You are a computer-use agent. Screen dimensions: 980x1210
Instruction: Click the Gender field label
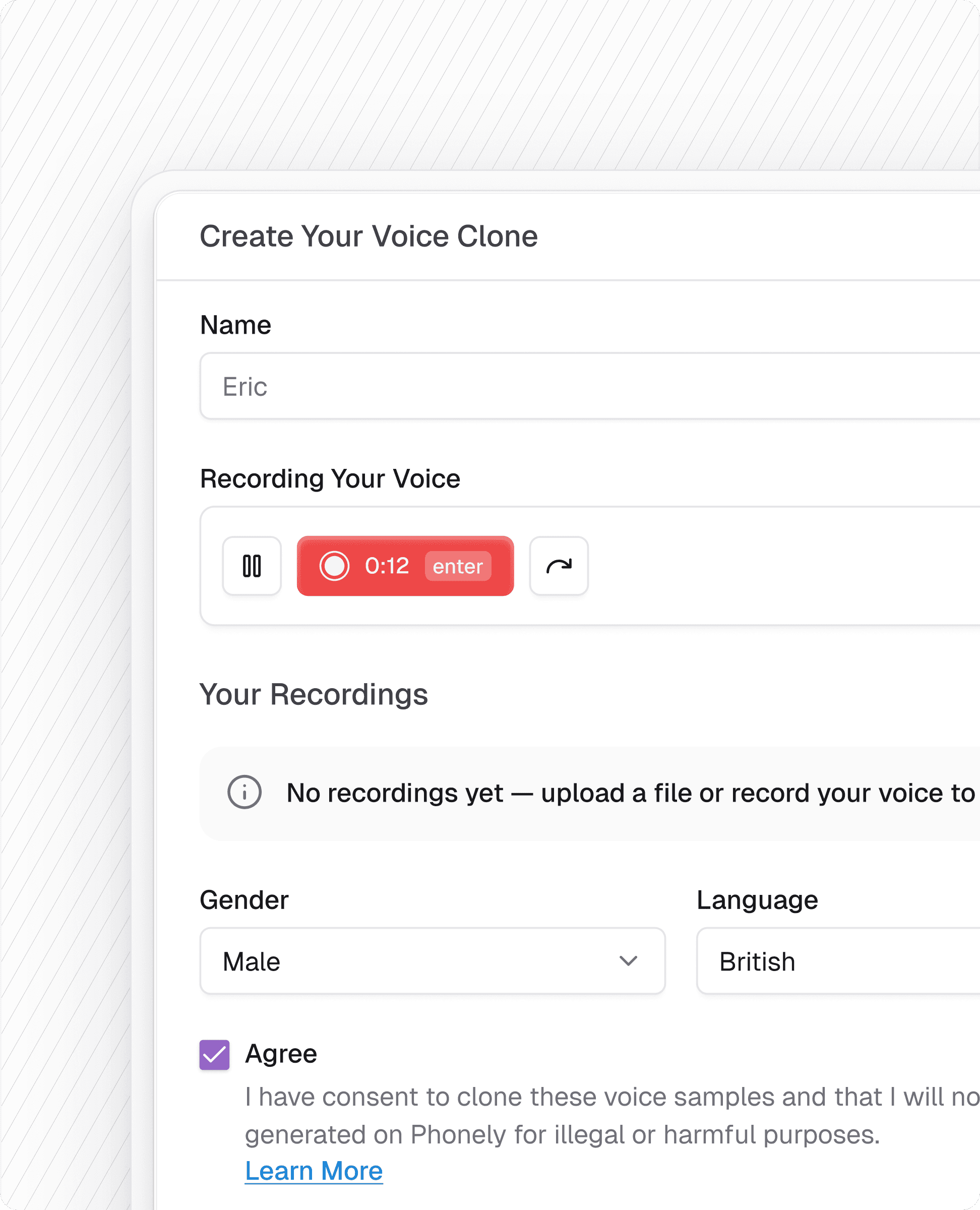[x=244, y=900]
